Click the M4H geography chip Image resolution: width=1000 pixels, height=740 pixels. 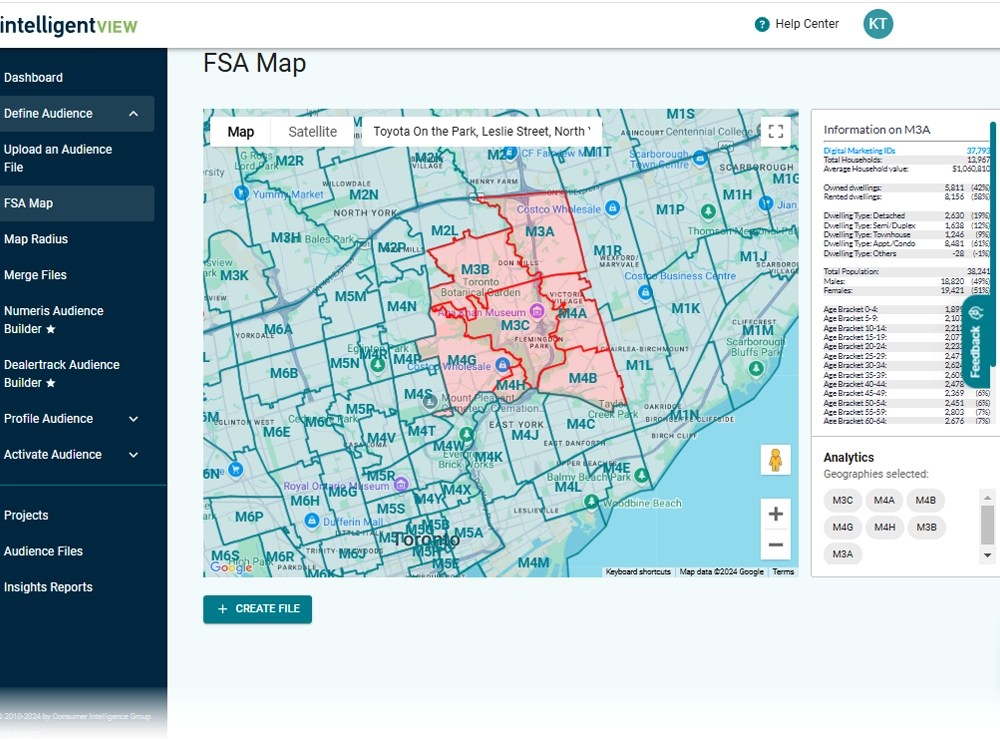click(885, 527)
